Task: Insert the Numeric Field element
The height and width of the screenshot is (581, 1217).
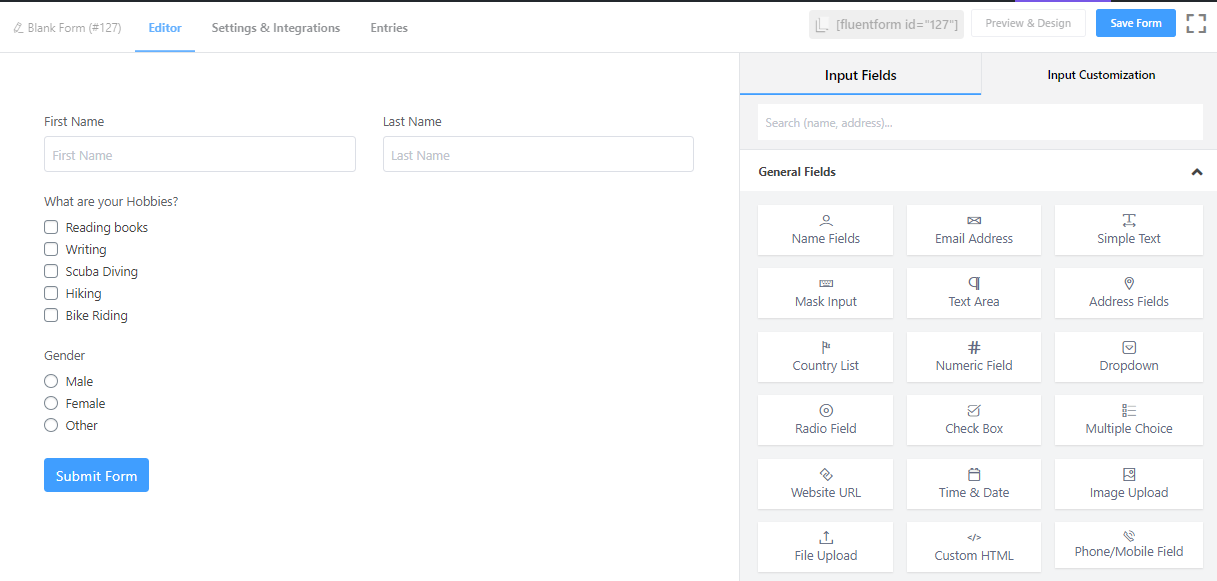Action: (973, 357)
